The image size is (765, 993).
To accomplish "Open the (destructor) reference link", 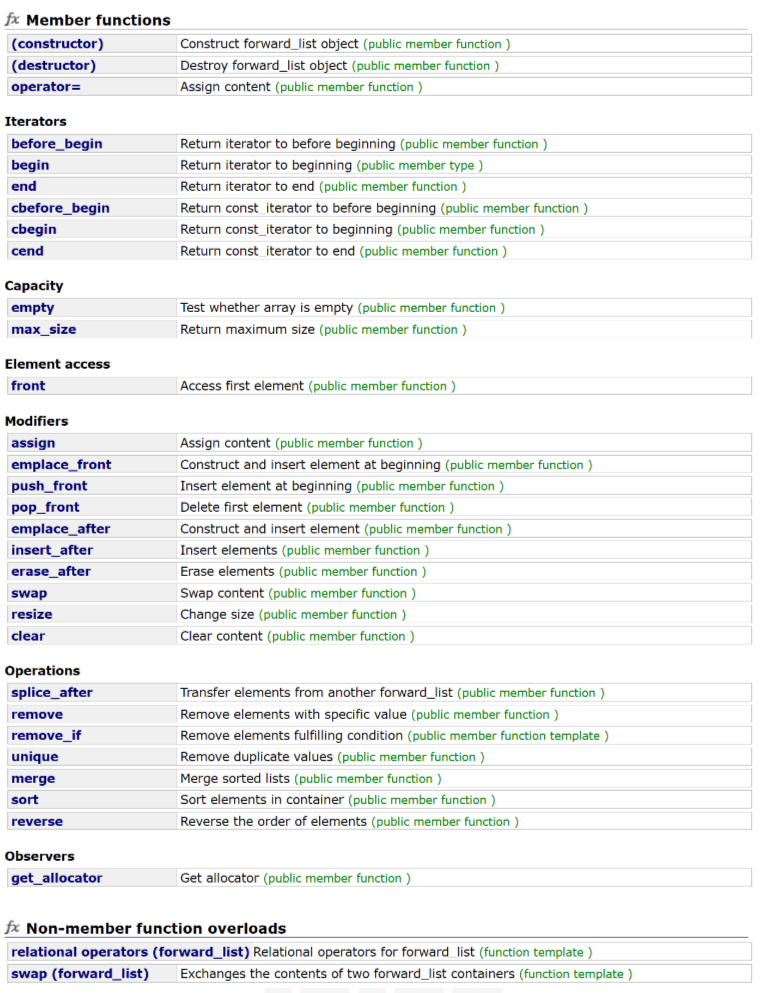I will (53, 65).
